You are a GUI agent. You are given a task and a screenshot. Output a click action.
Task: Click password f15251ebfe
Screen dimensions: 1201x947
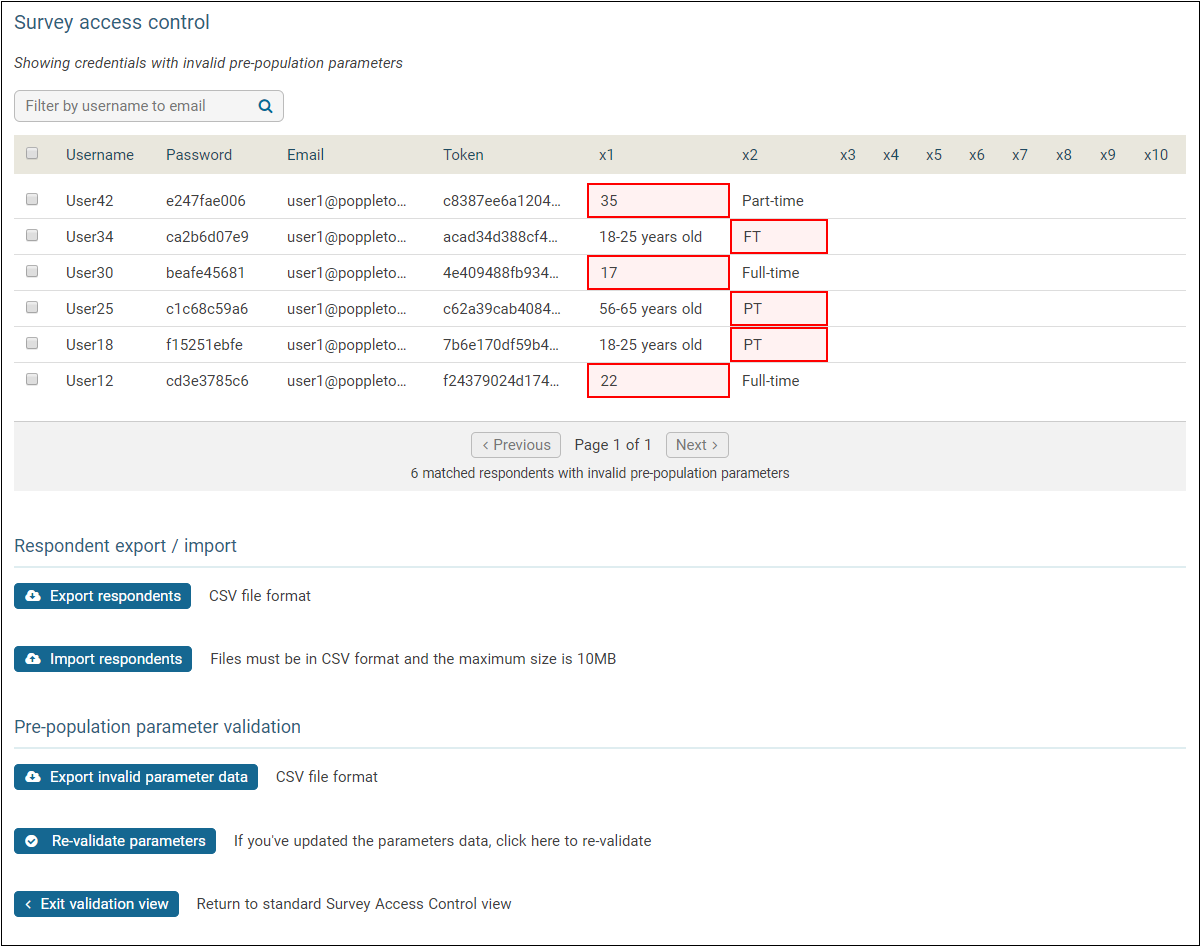[x=204, y=345]
